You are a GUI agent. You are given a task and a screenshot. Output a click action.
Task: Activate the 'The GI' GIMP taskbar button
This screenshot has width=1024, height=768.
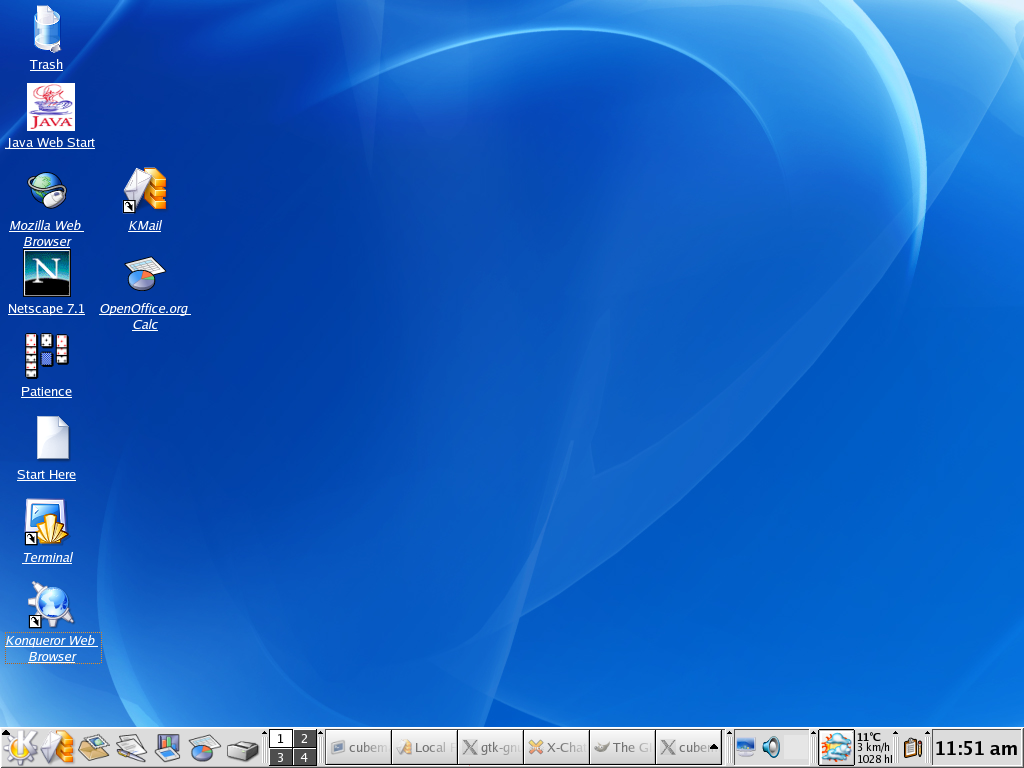[x=622, y=748]
